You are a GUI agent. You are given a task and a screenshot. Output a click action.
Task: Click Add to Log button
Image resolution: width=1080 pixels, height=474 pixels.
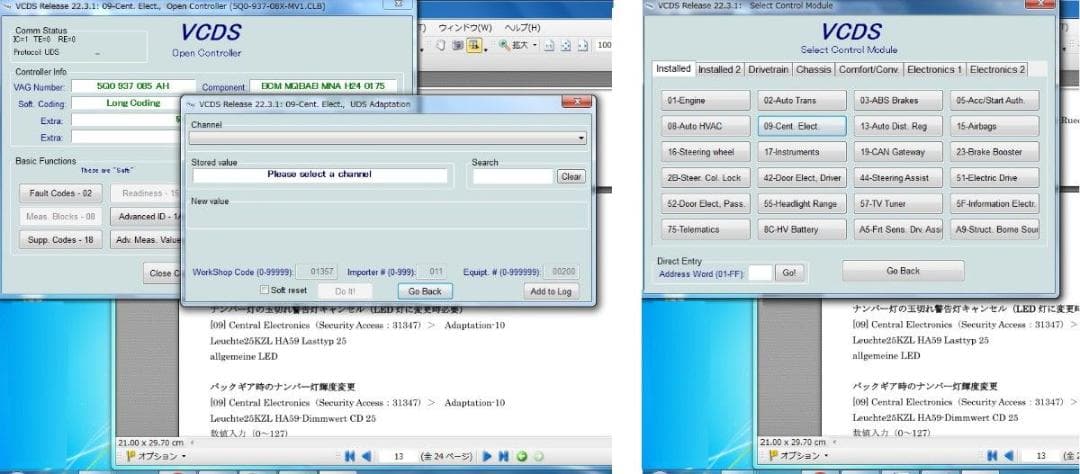click(x=551, y=291)
